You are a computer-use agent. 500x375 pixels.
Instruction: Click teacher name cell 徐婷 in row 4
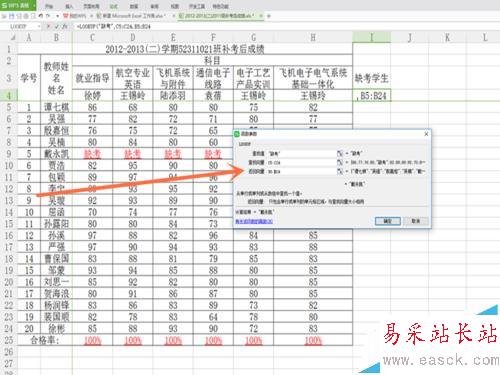pos(92,96)
